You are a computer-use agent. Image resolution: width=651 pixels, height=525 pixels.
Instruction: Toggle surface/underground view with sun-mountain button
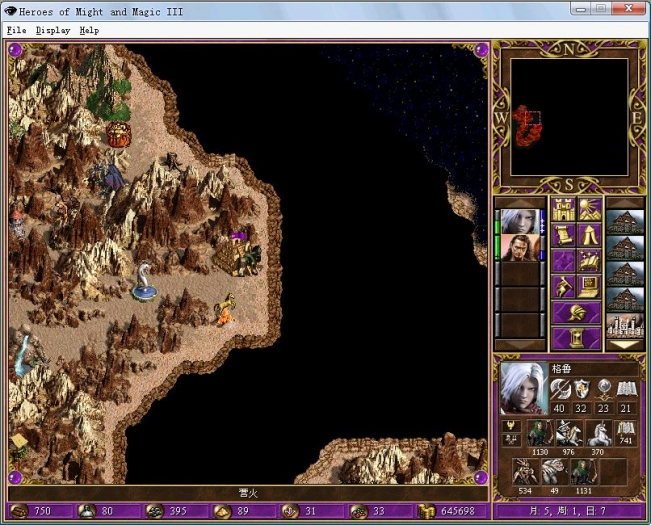[x=589, y=209]
